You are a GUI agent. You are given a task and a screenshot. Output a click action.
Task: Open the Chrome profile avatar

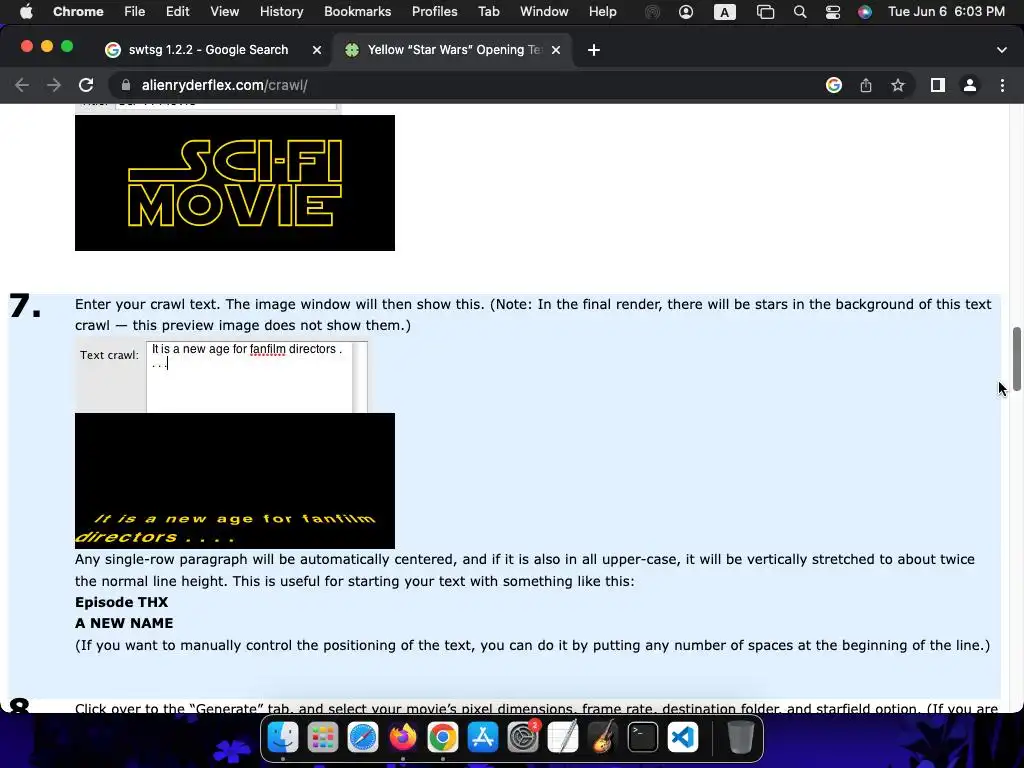[970, 85]
